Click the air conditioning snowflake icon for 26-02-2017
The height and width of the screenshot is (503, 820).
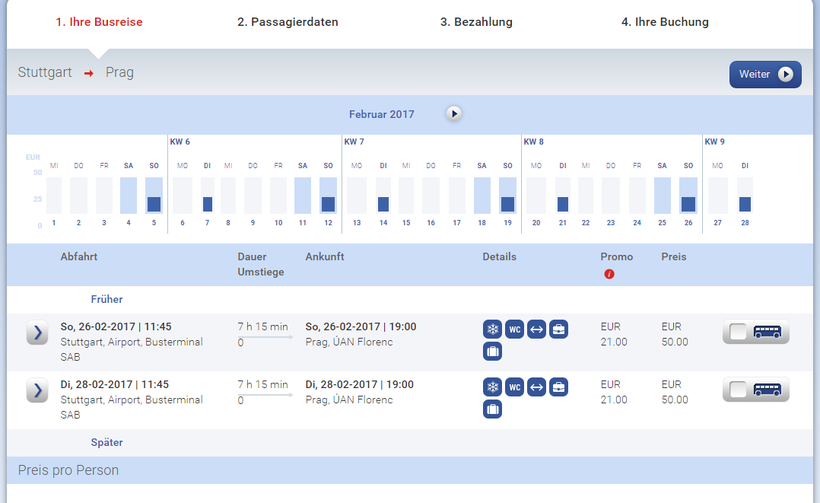tap(492, 330)
